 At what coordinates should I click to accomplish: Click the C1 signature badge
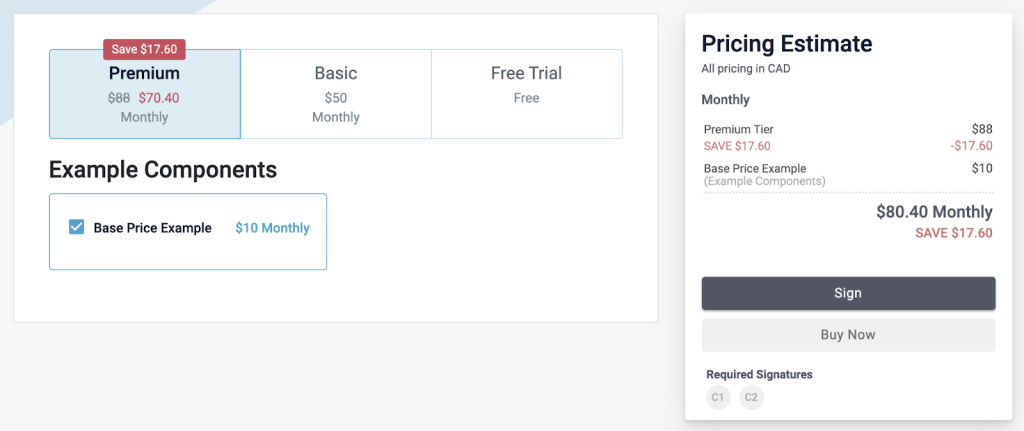coord(718,397)
